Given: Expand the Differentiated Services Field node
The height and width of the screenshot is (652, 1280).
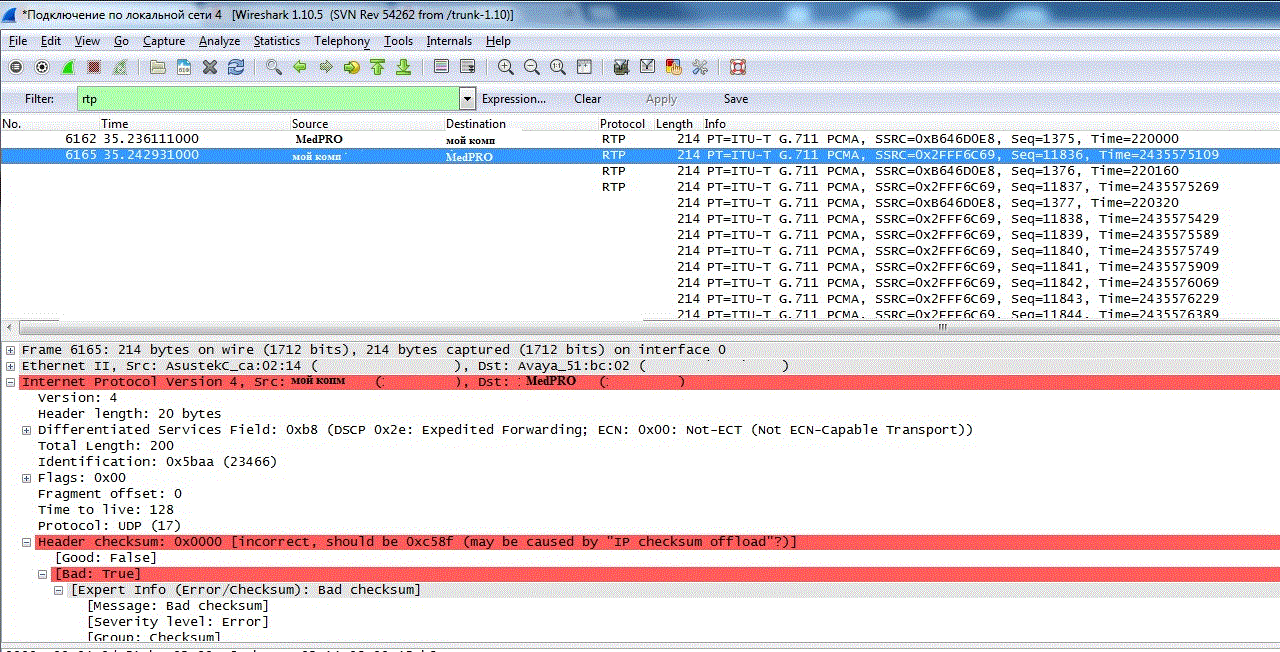Looking at the screenshot, I should [27, 430].
